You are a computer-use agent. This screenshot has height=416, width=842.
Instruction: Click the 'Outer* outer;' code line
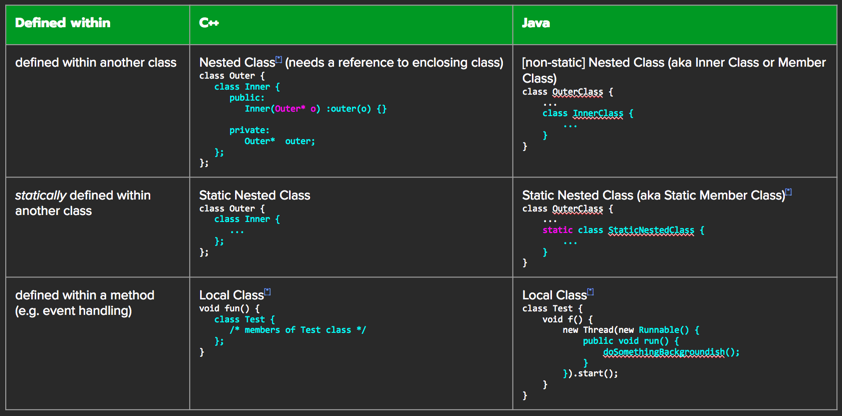pos(279,141)
